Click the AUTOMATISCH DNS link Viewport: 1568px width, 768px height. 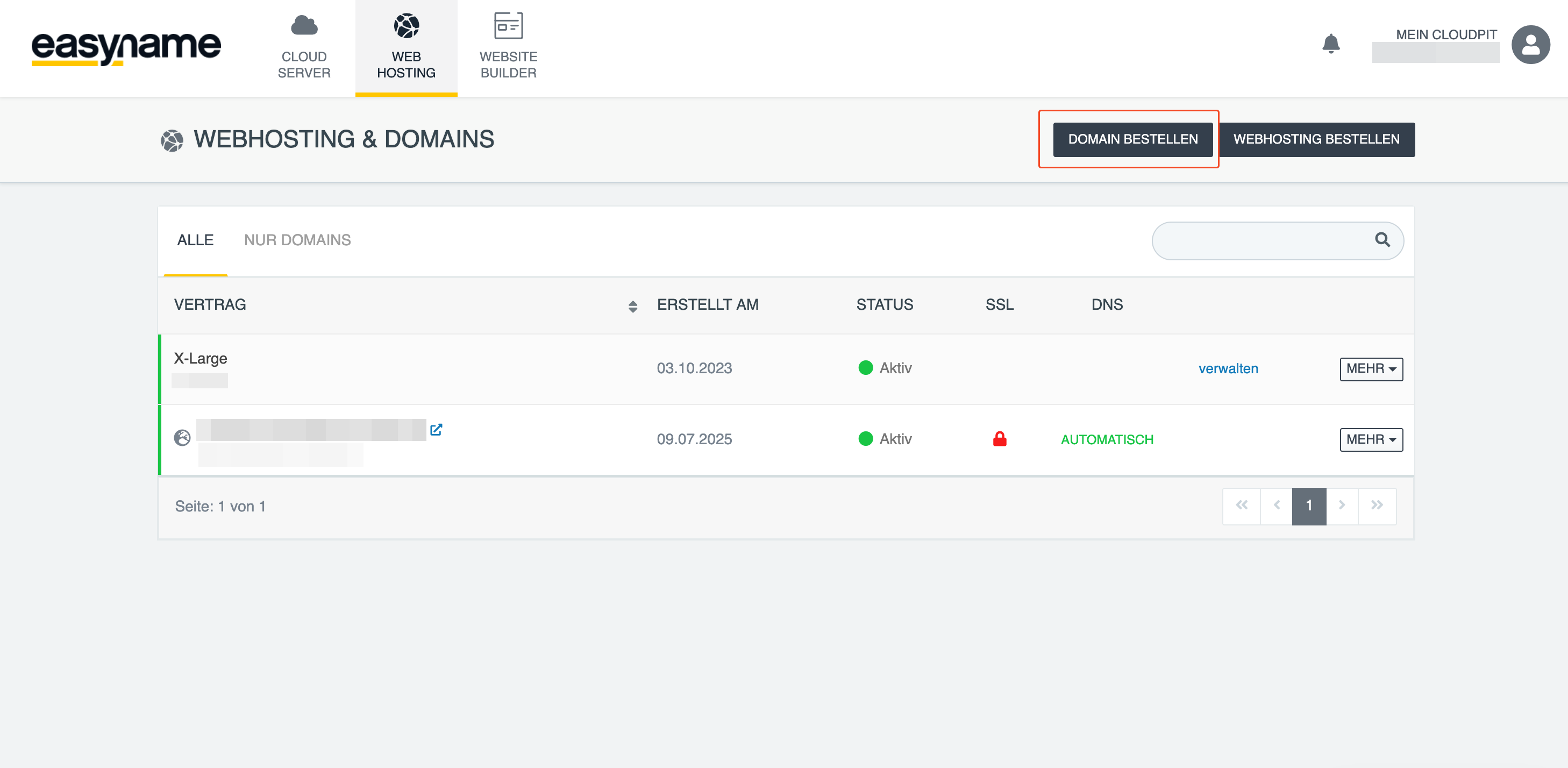[1106, 439]
